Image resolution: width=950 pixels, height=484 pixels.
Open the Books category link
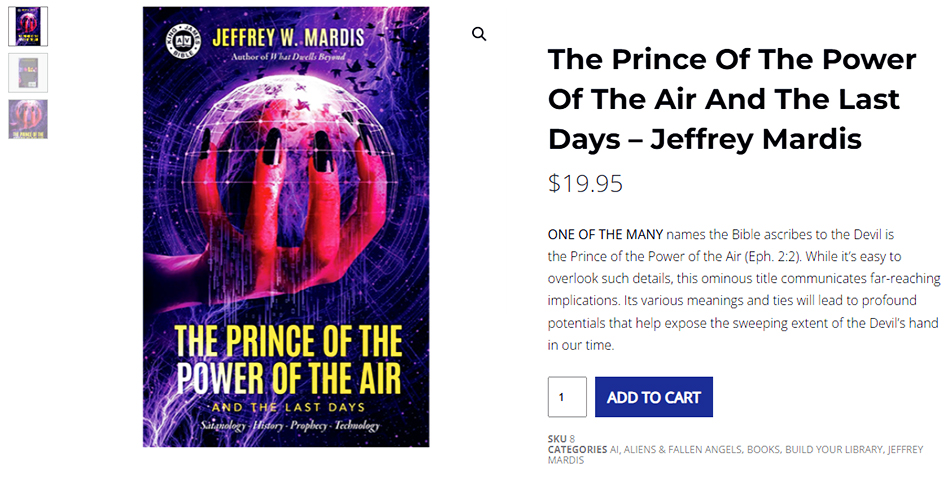pos(764,450)
